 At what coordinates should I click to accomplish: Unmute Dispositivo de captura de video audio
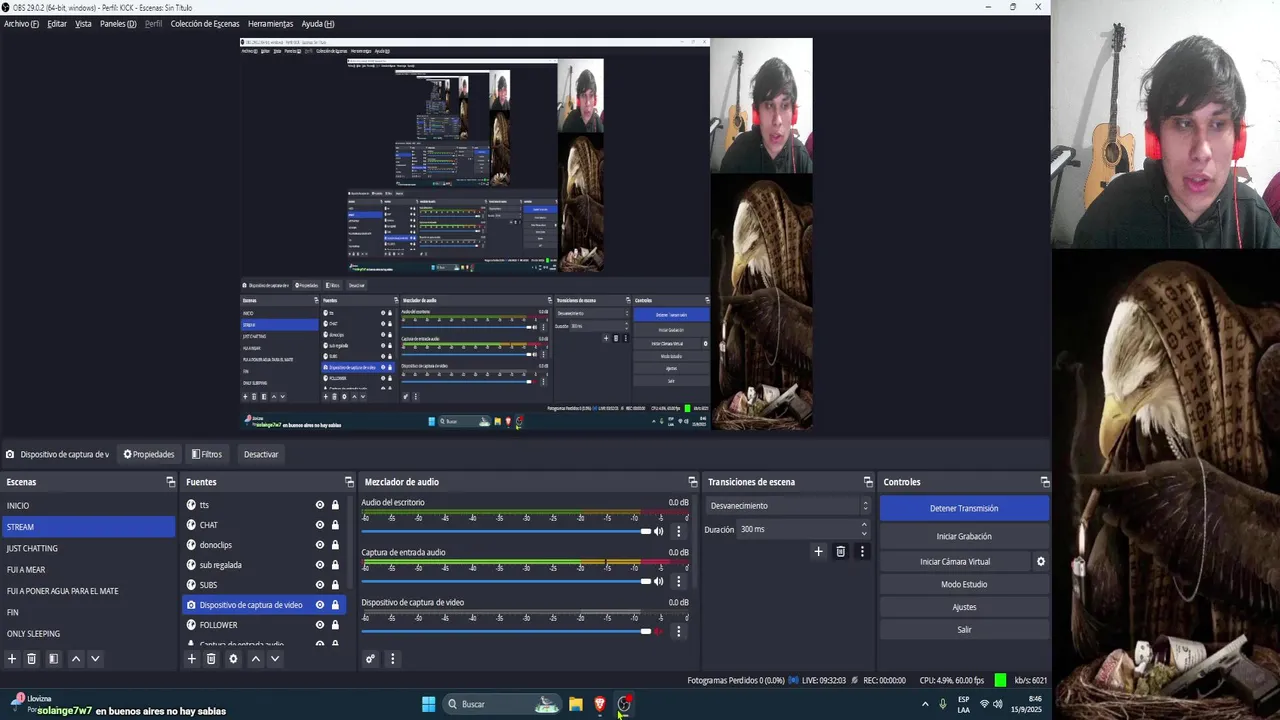coord(658,631)
